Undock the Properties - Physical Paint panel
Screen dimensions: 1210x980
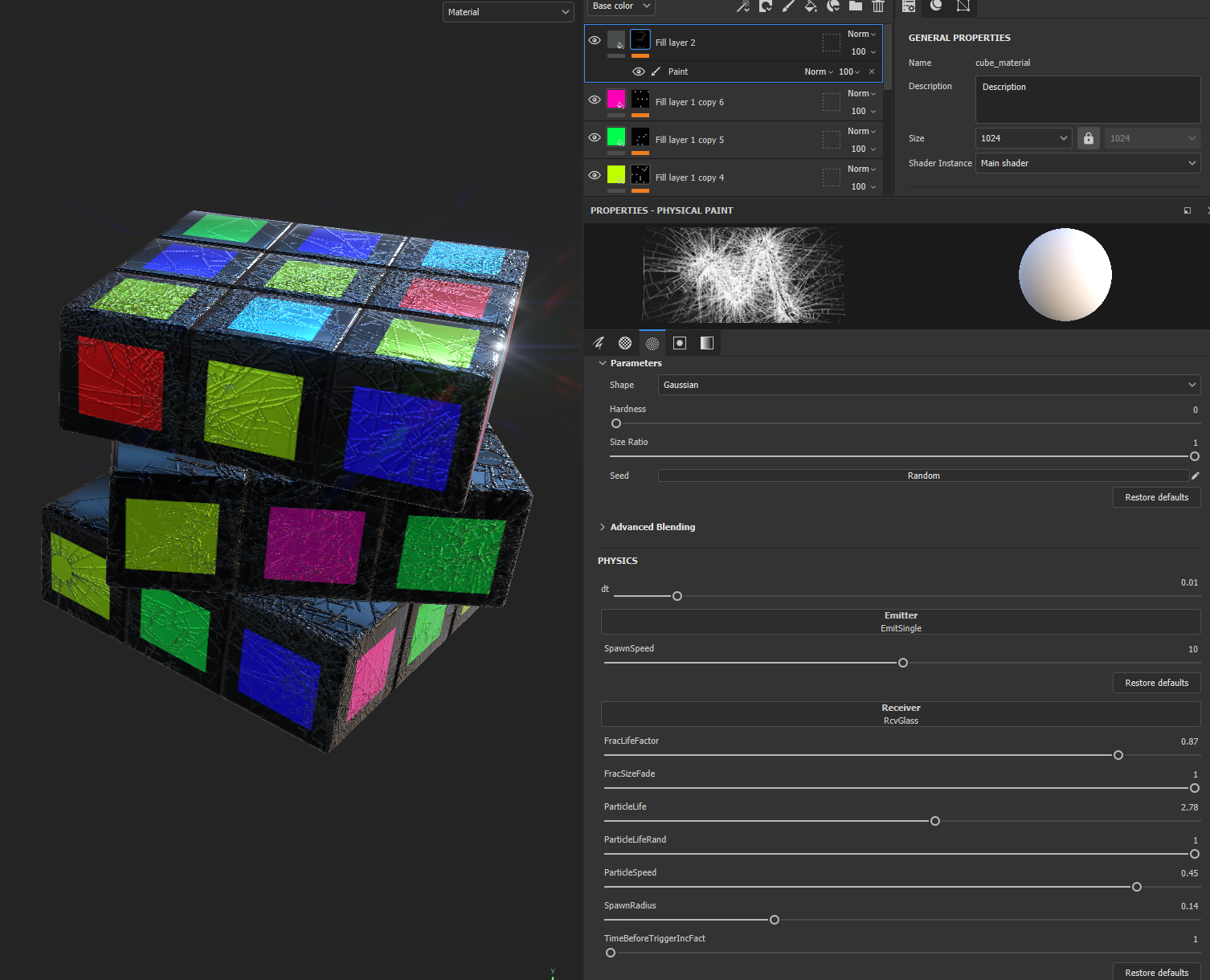pyautogui.click(x=1188, y=210)
